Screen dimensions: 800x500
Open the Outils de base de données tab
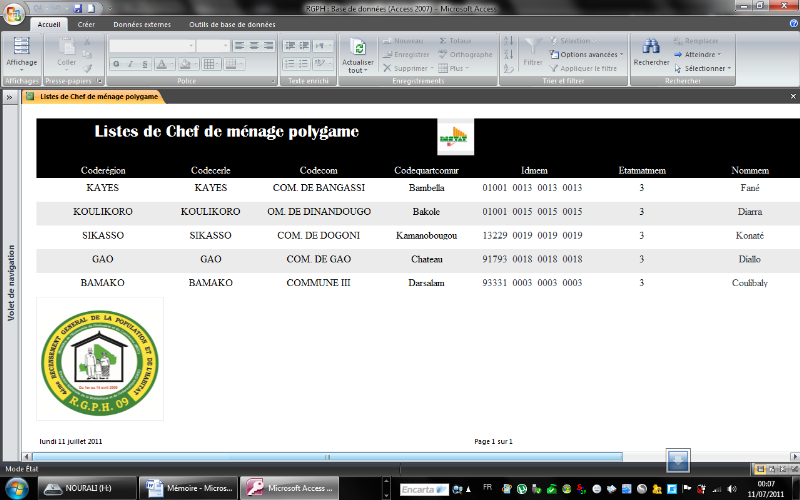pos(232,24)
